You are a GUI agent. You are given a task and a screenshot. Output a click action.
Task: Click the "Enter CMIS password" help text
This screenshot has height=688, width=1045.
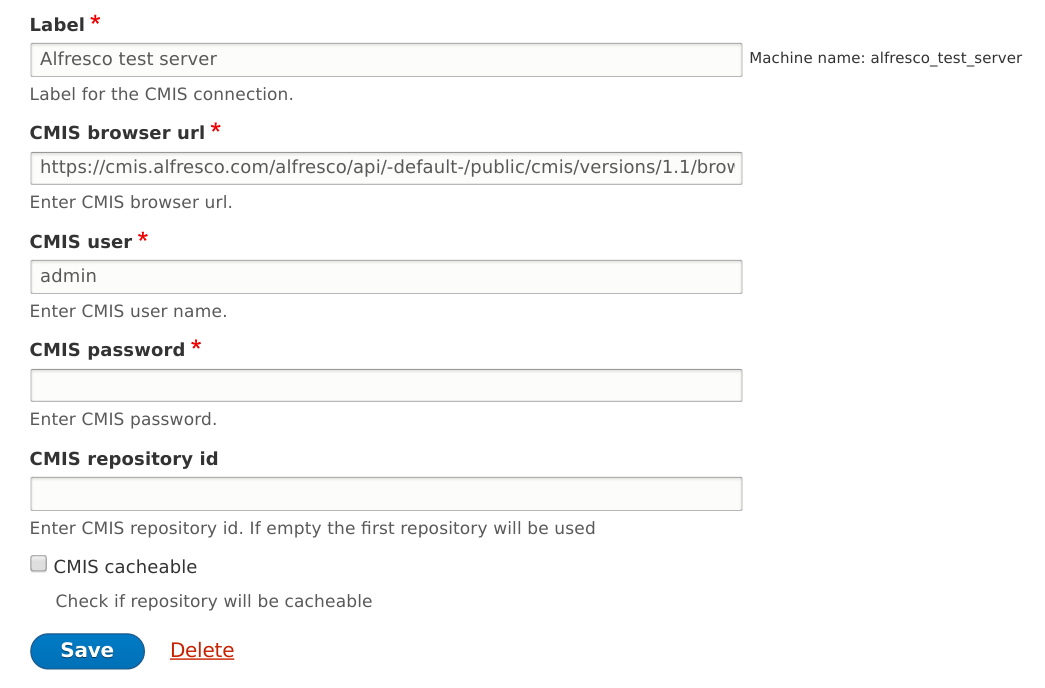coord(123,419)
